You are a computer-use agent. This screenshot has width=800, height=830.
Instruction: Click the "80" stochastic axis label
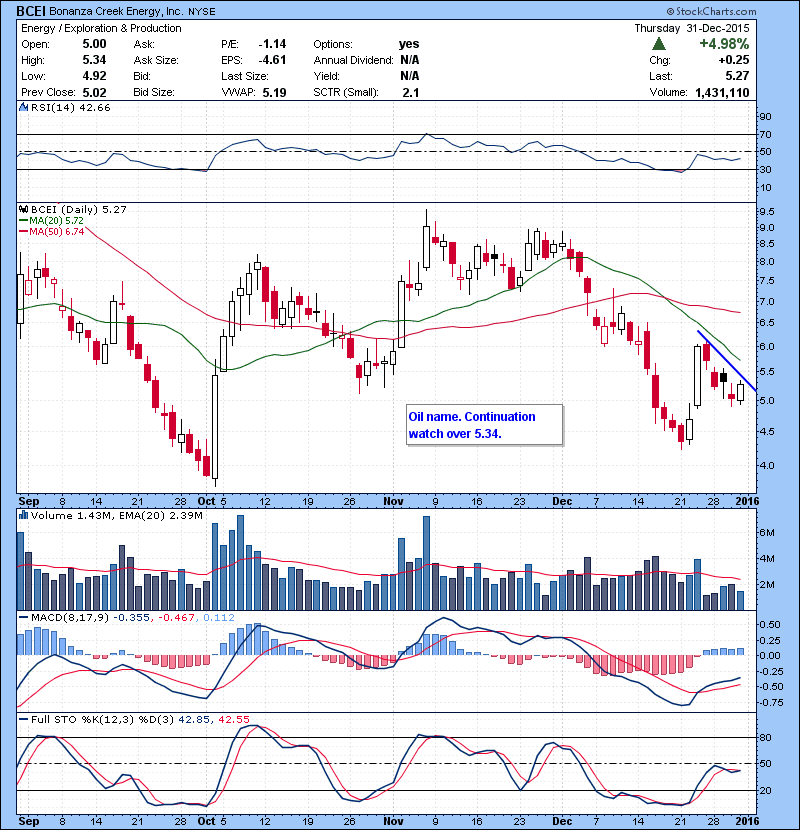(766, 737)
